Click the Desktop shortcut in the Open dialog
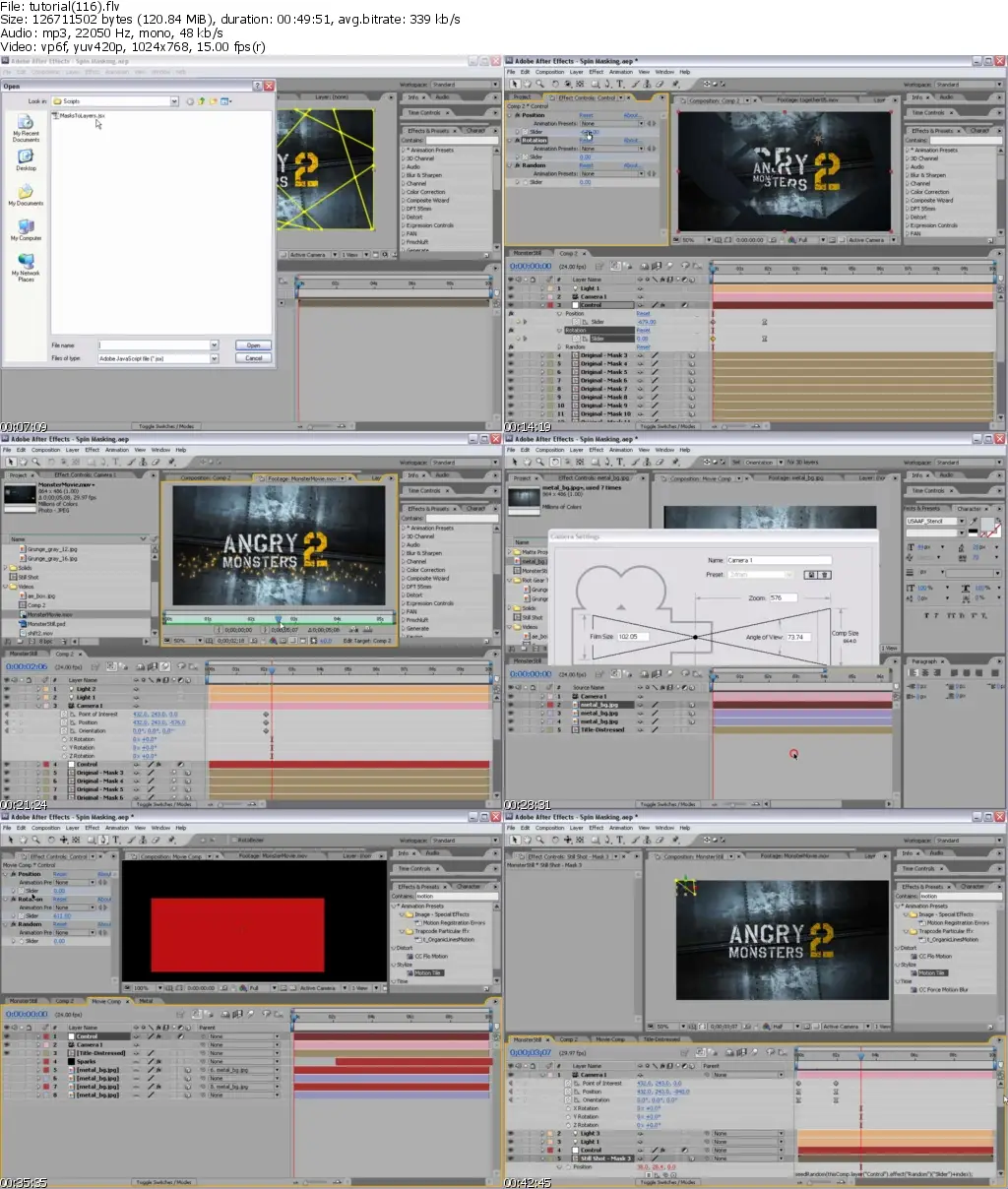The width and height of the screenshot is (1008, 1189). click(27, 158)
